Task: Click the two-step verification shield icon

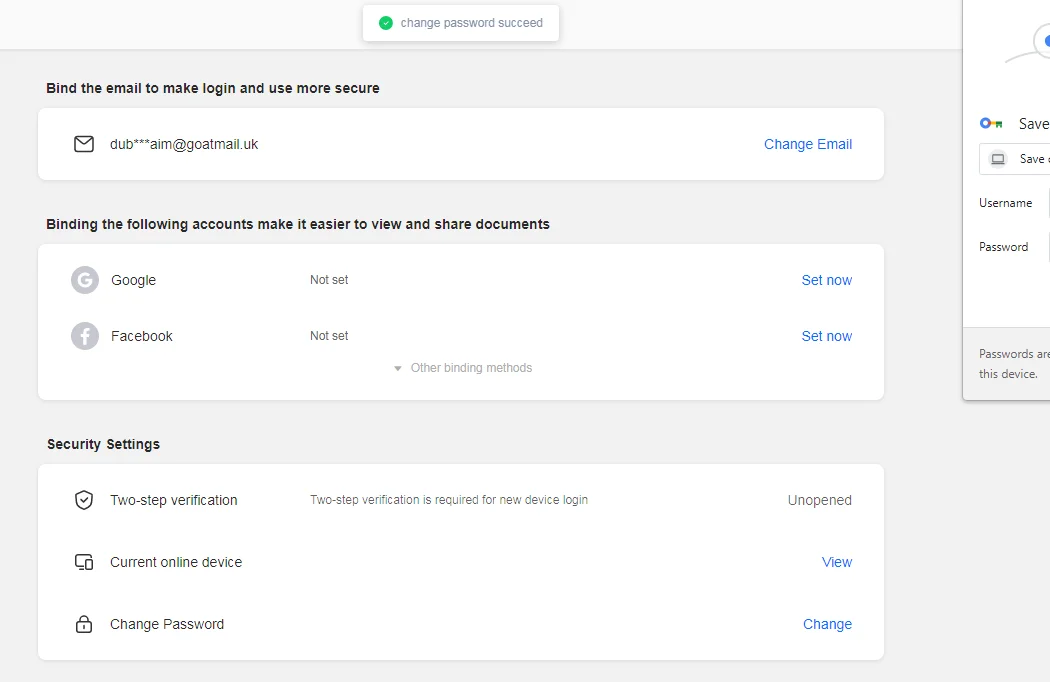Action: point(84,500)
